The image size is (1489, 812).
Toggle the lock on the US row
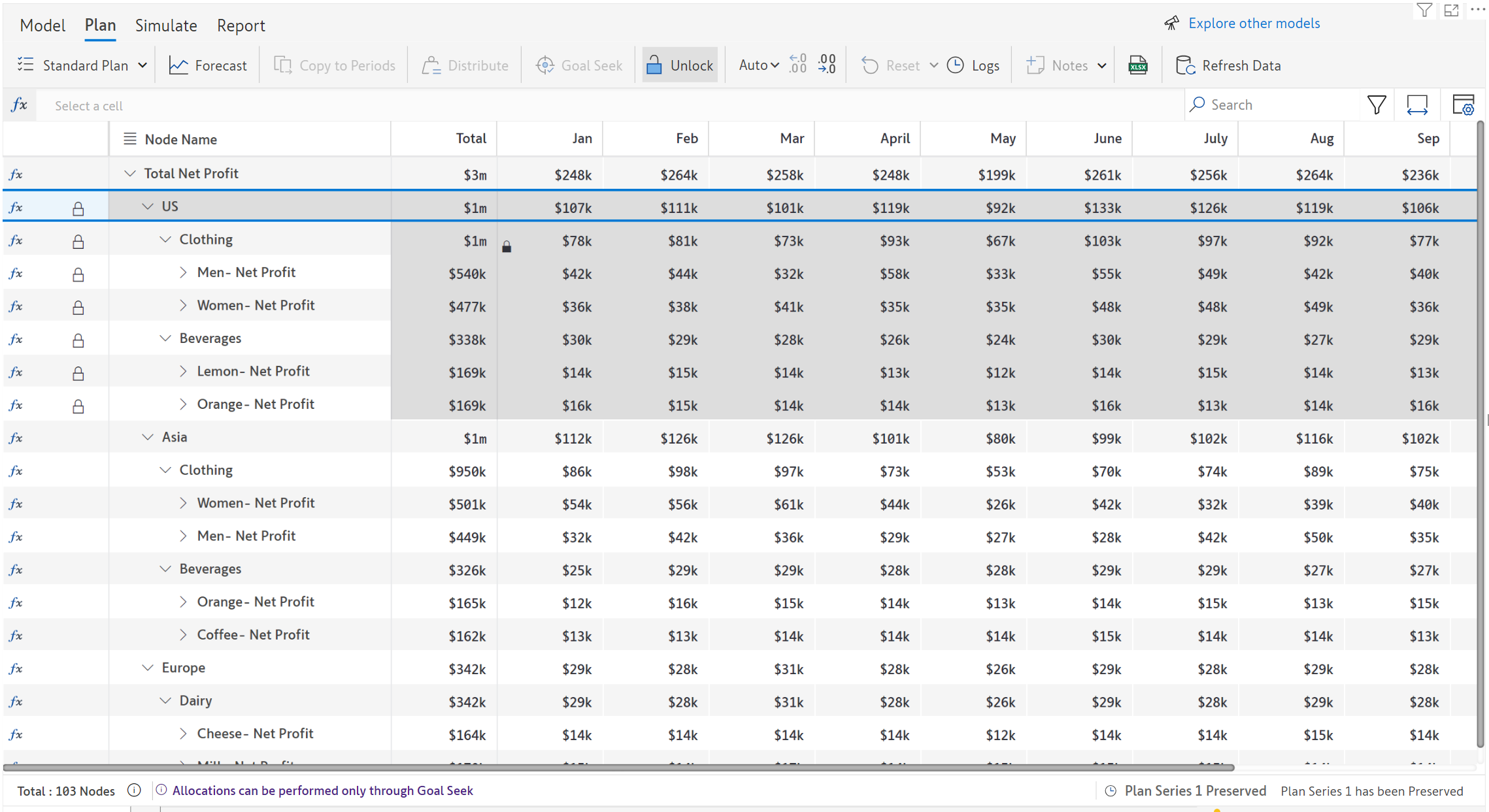(78, 208)
